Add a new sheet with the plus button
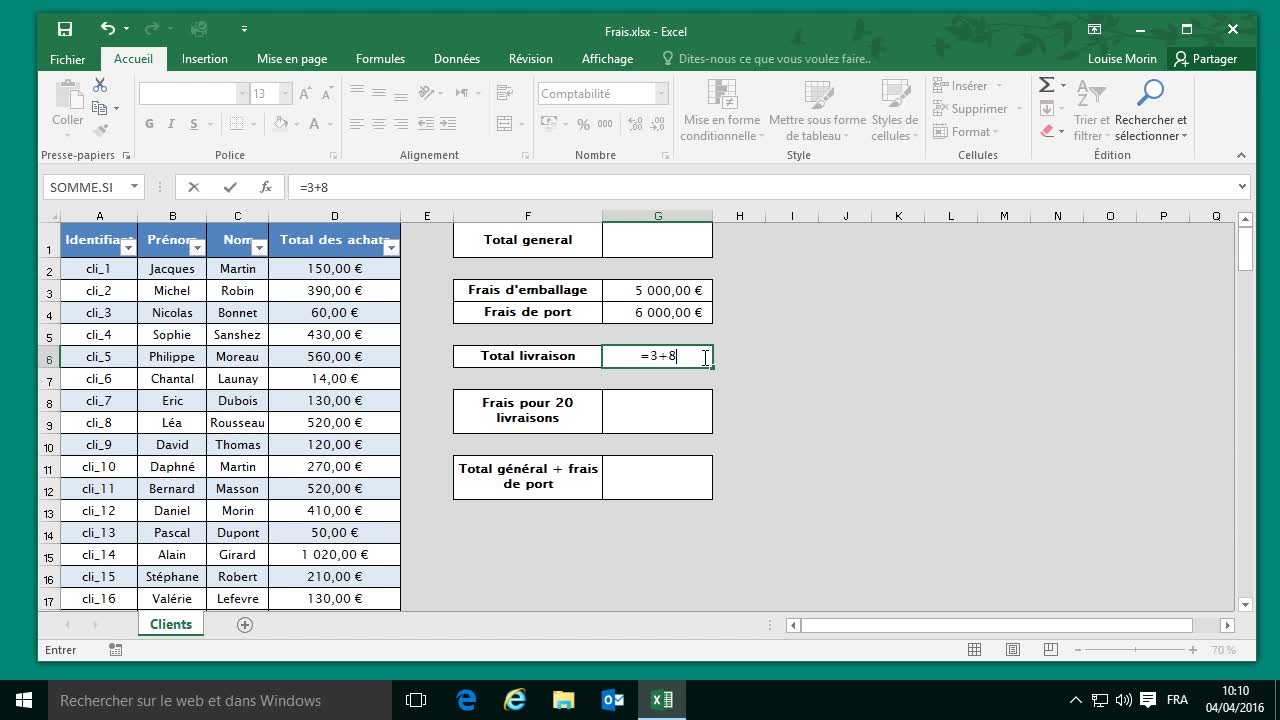1280x720 pixels. [245, 625]
